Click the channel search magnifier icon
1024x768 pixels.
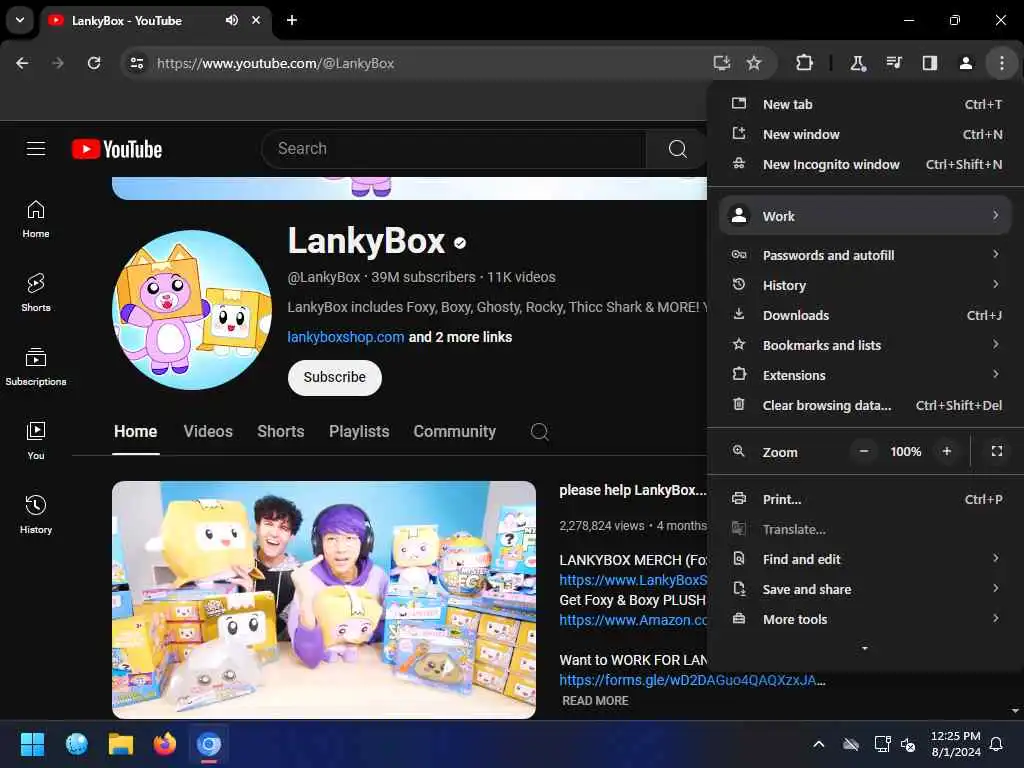coord(539,431)
